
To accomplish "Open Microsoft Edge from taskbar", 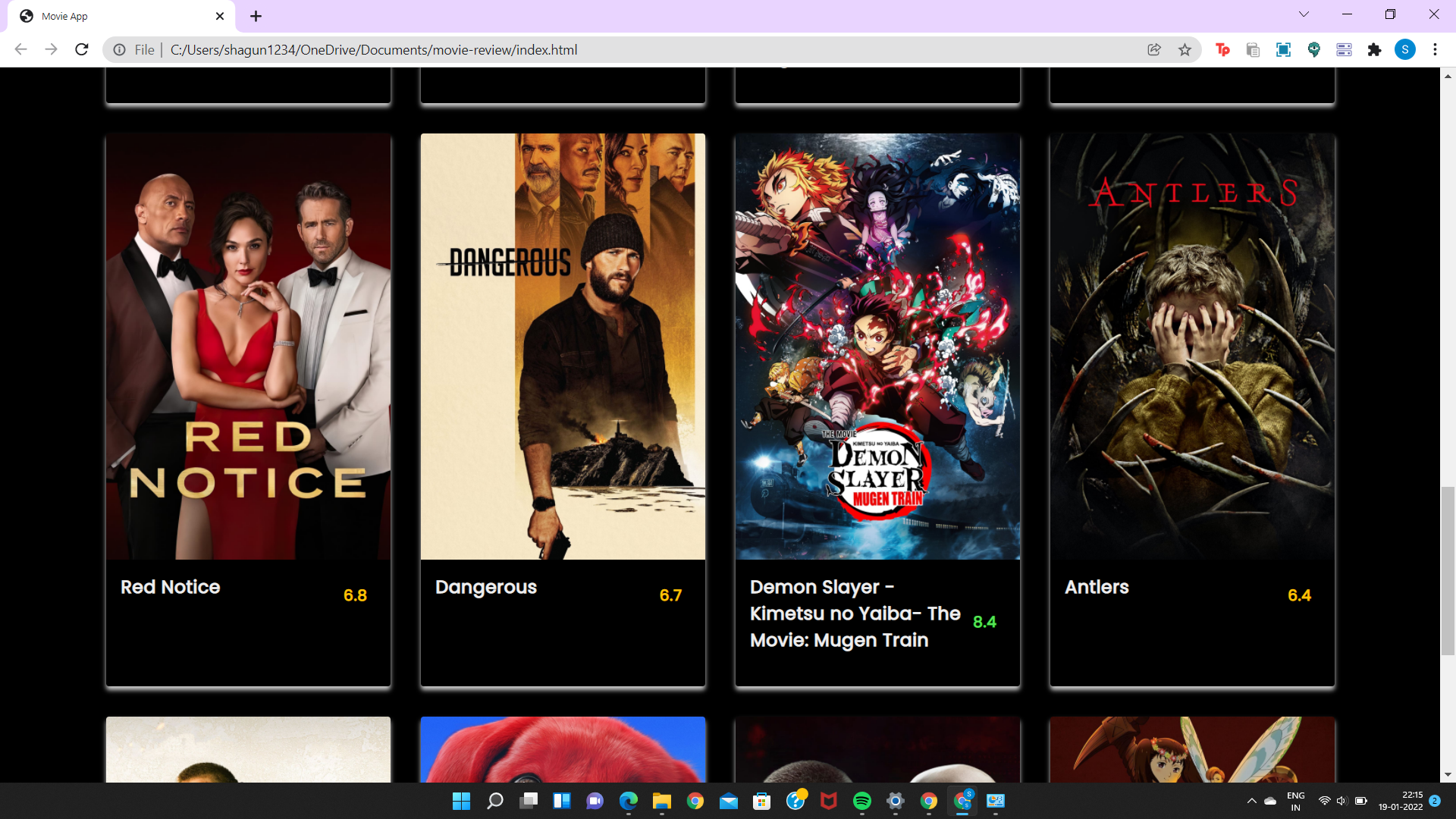I will (x=629, y=801).
